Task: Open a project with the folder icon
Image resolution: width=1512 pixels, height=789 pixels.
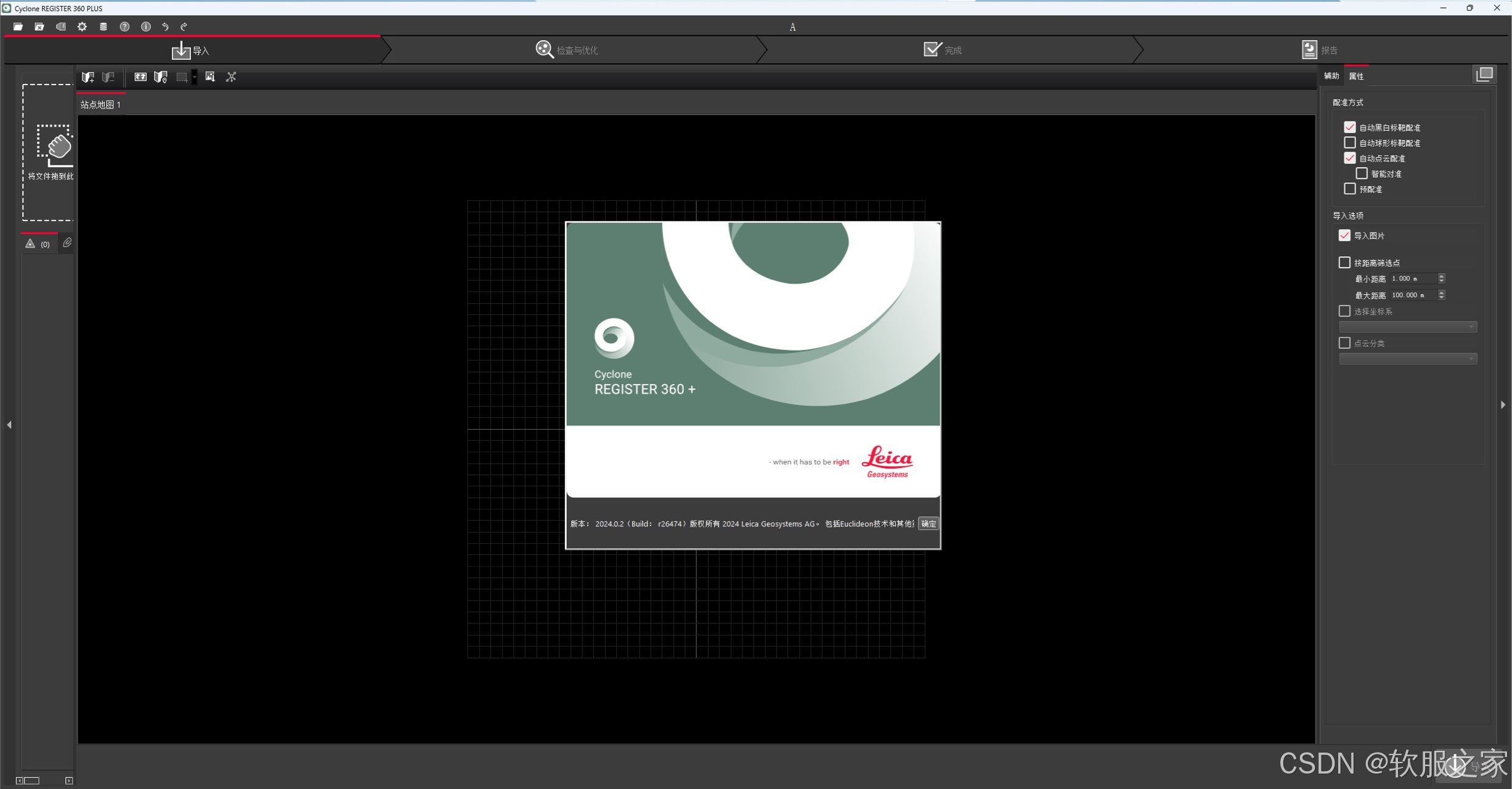Action: [18, 27]
